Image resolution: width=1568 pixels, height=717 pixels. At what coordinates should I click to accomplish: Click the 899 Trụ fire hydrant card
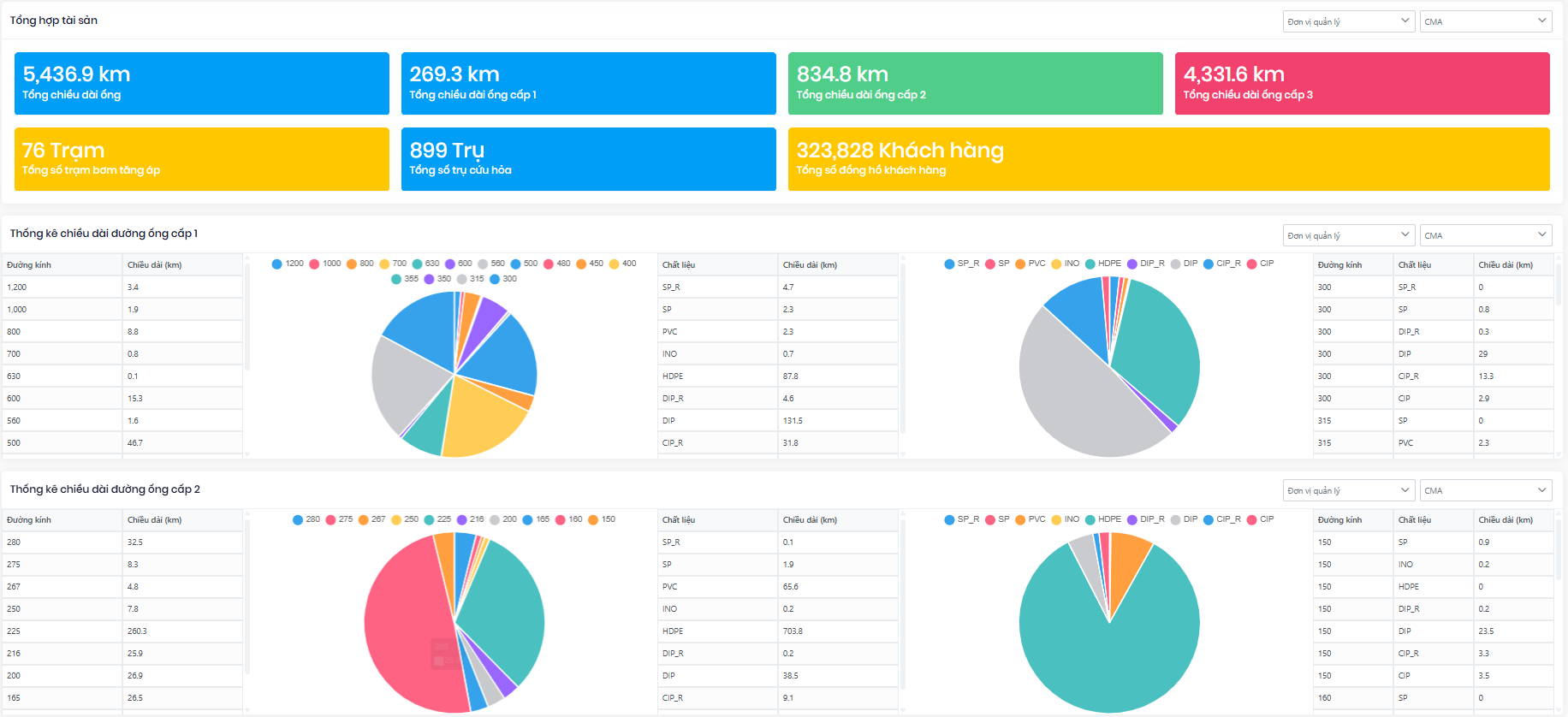(588, 159)
